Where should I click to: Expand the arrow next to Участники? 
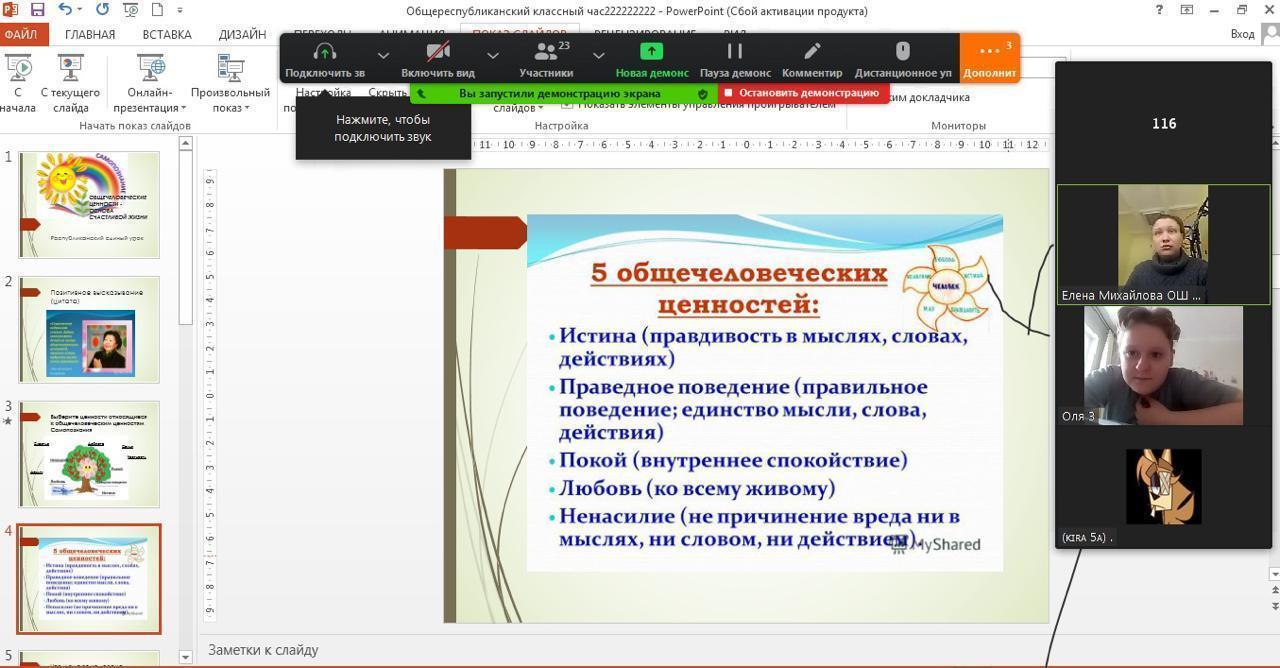(x=599, y=55)
